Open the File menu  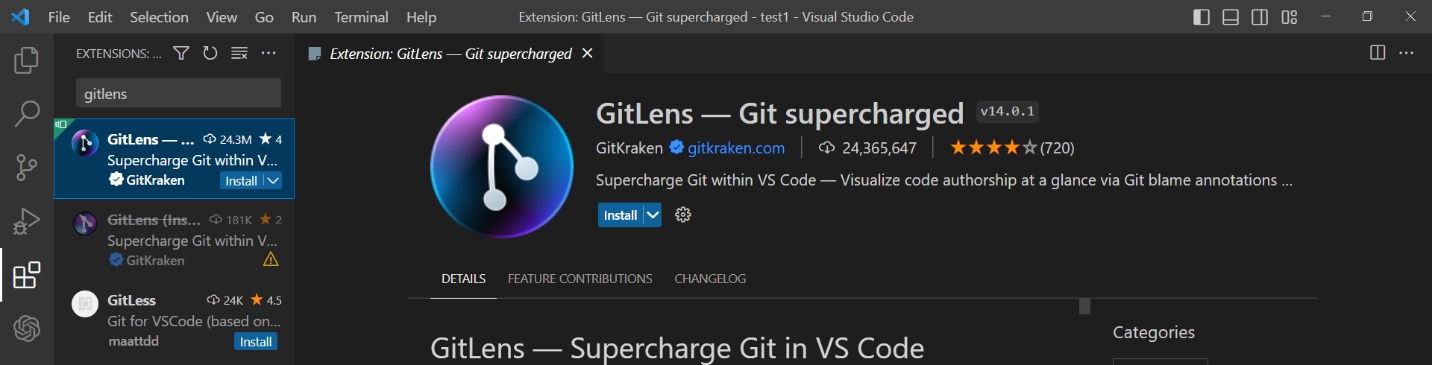tap(59, 17)
